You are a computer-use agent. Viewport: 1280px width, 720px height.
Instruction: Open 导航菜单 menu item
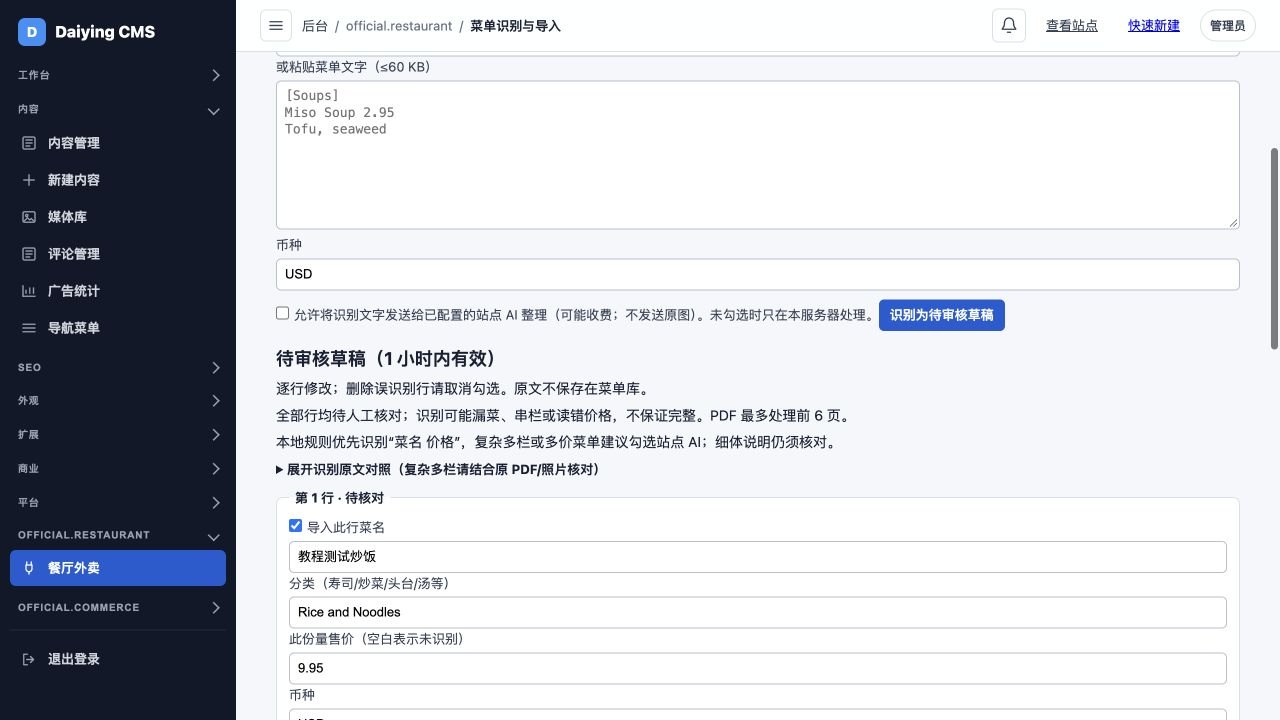118,328
